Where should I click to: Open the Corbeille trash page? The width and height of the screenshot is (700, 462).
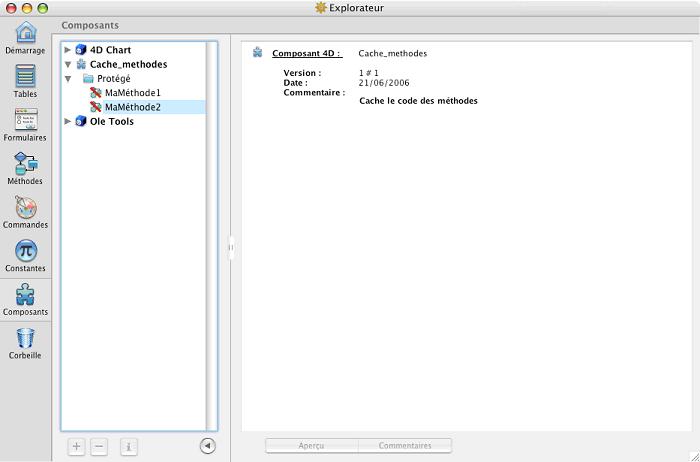tap(25, 339)
